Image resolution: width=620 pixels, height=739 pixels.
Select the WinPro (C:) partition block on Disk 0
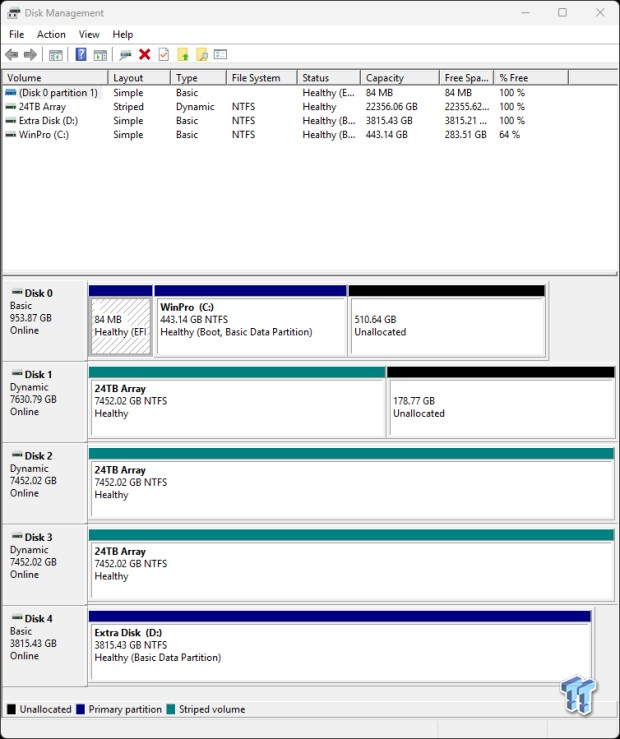point(251,321)
